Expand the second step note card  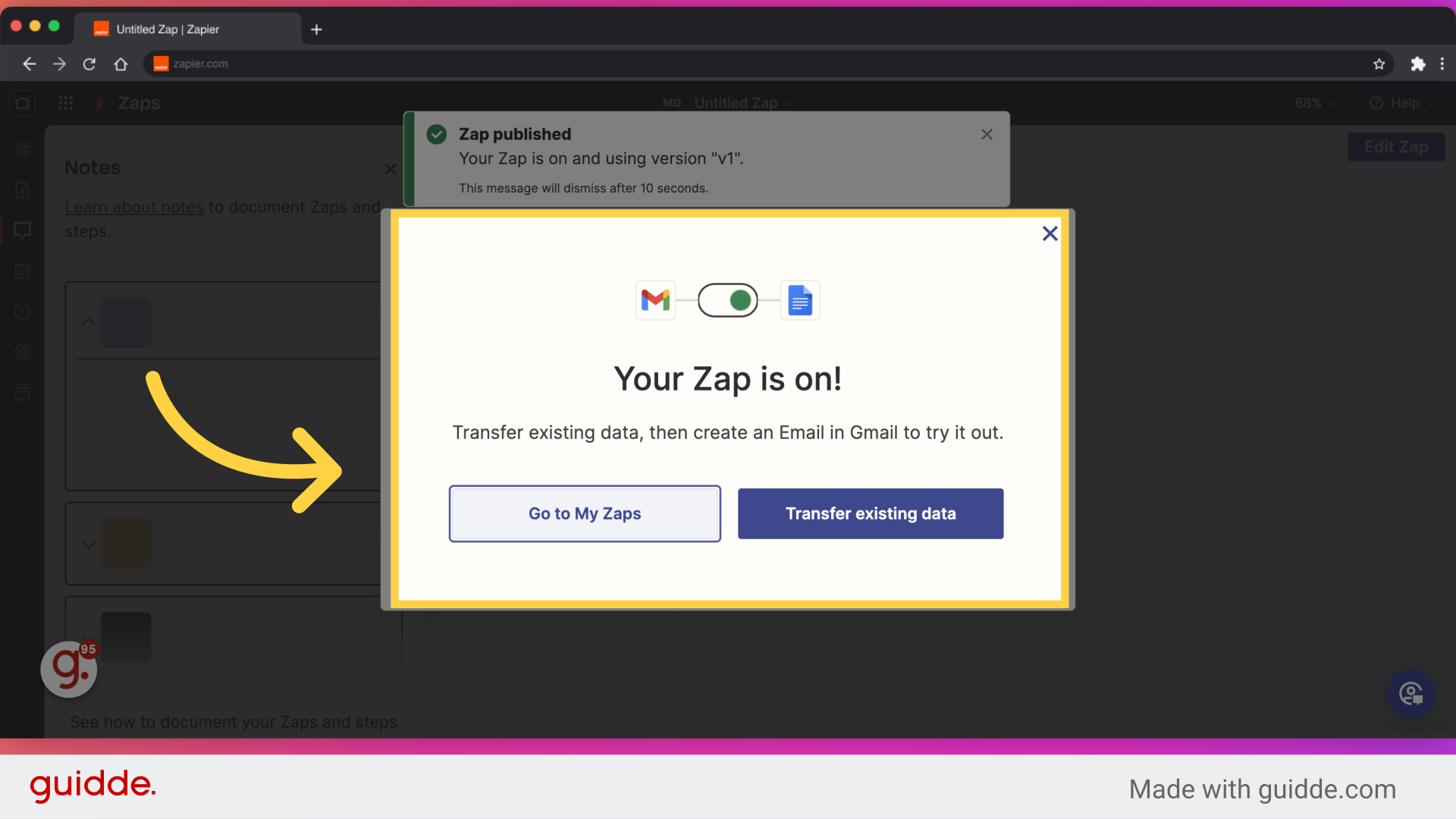(88, 544)
